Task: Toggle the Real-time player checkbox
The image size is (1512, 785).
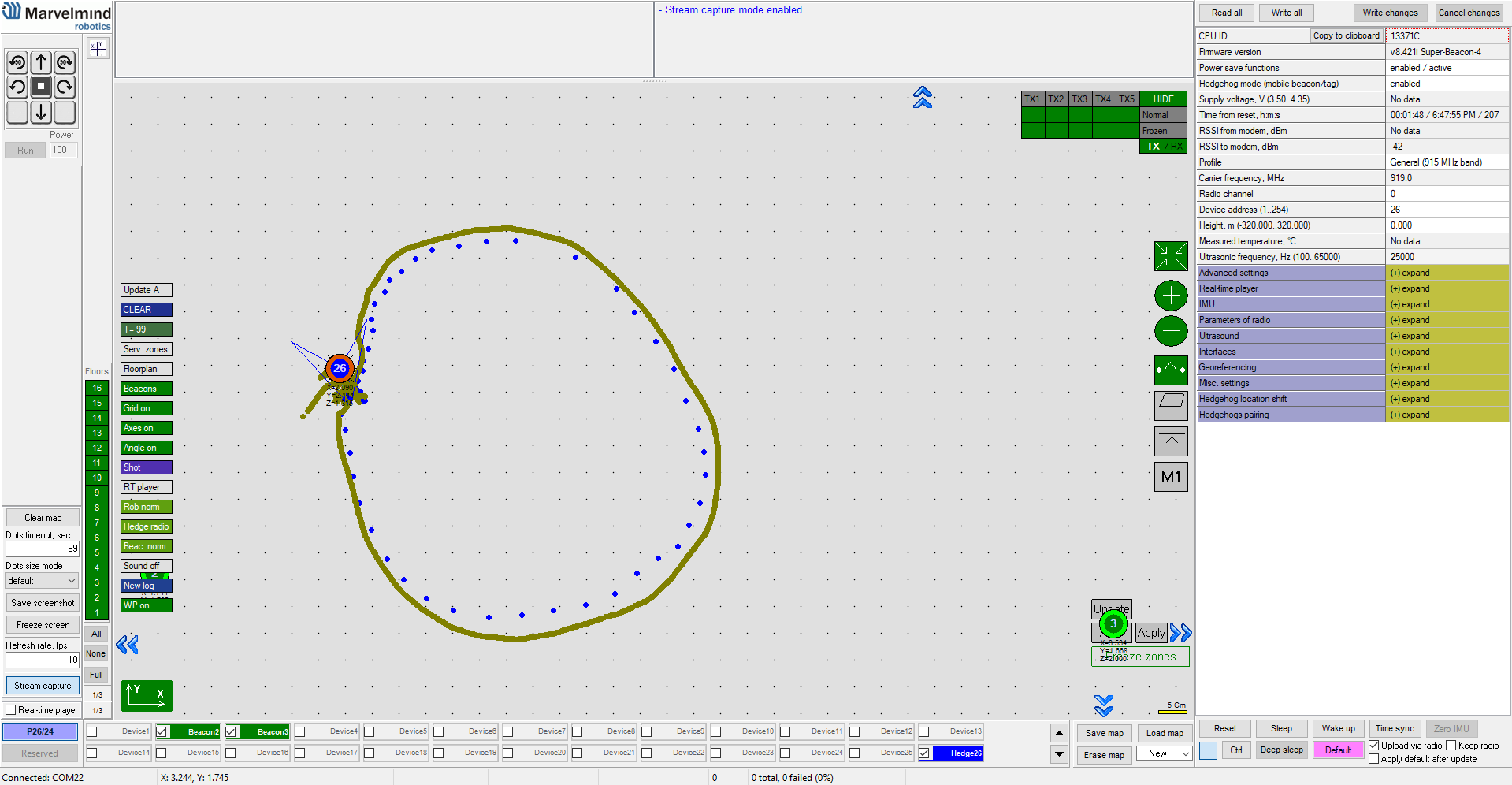Action: (x=11, y=710)
